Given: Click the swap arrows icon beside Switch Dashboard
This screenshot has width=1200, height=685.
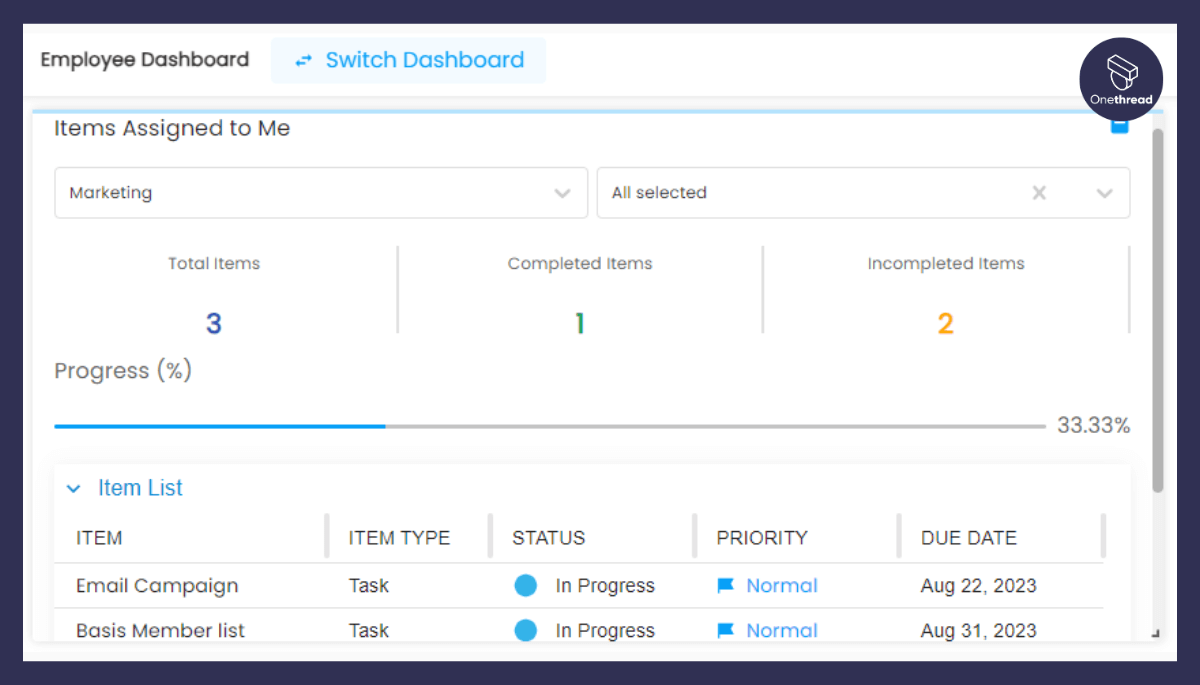Looking at the screenshot, I should click(303, 61).
